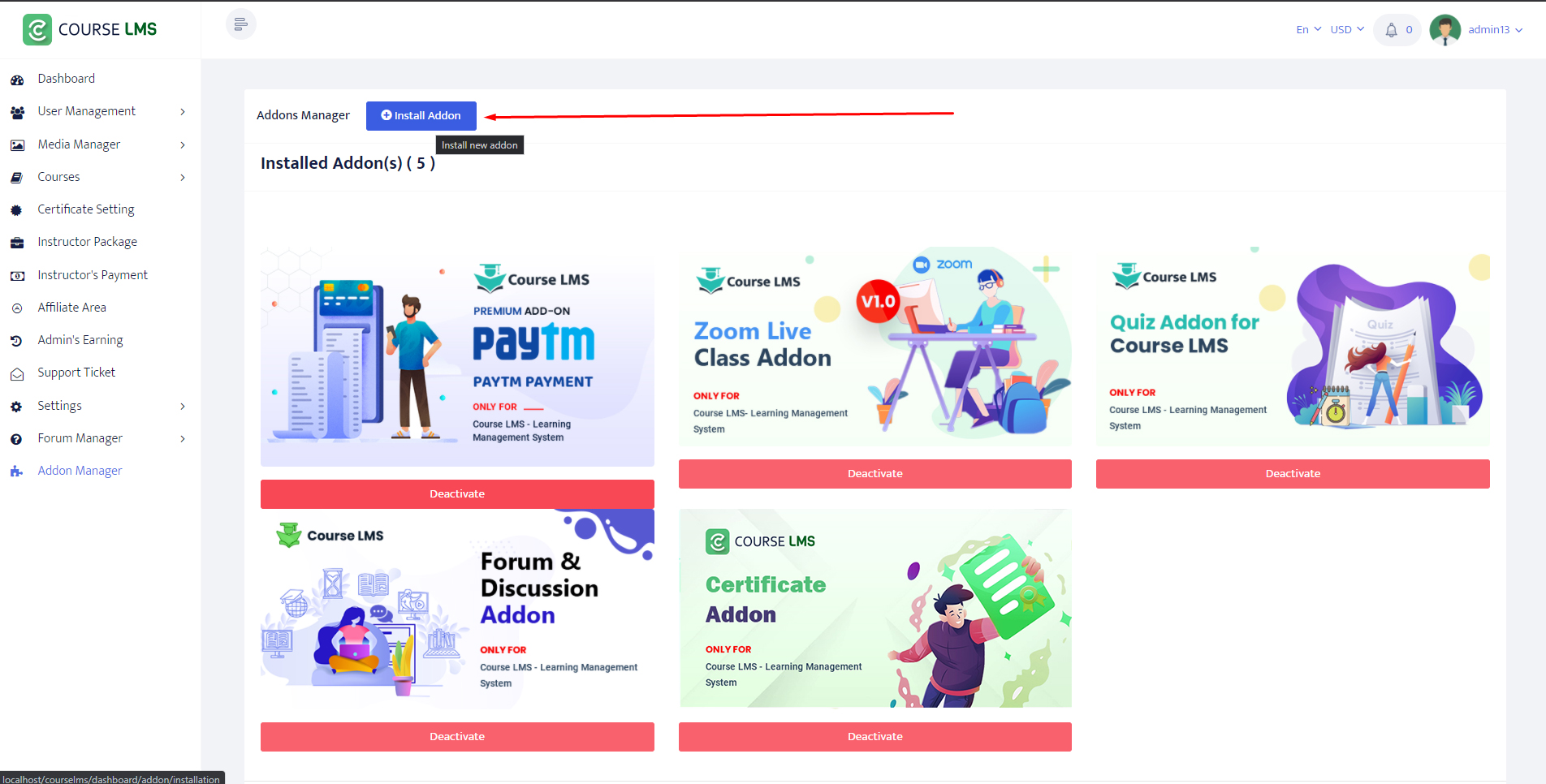Open Affiliate Area menu item
1546x784 pixels.
(72, 308)
